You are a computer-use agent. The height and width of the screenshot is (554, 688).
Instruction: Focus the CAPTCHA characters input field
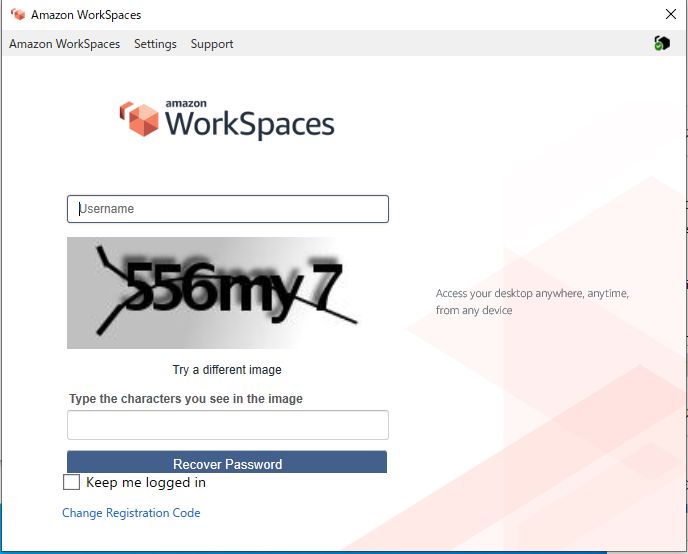[228, 425]
